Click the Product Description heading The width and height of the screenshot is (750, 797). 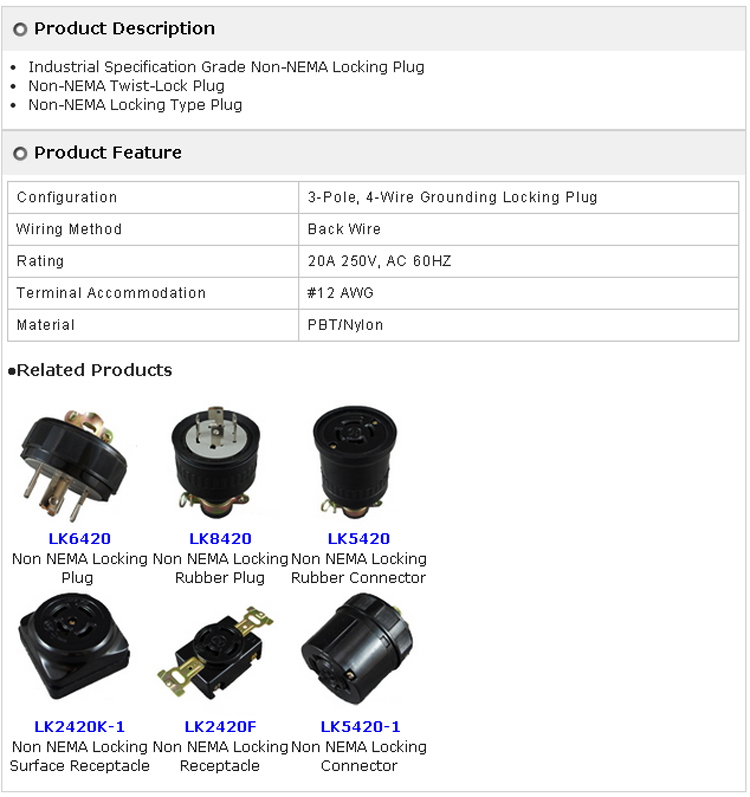point(124,28)
